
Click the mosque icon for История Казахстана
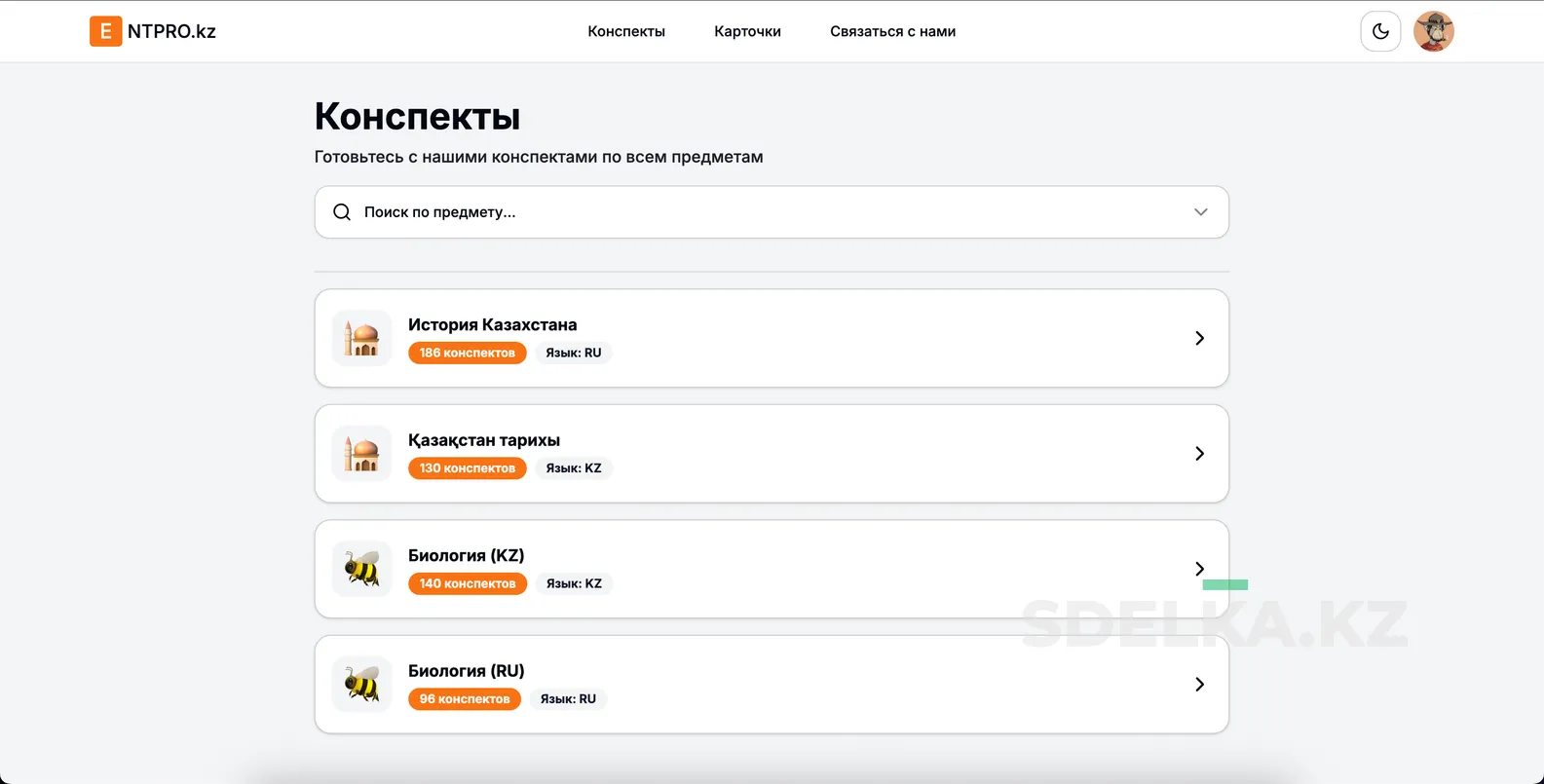coord(361,338)
